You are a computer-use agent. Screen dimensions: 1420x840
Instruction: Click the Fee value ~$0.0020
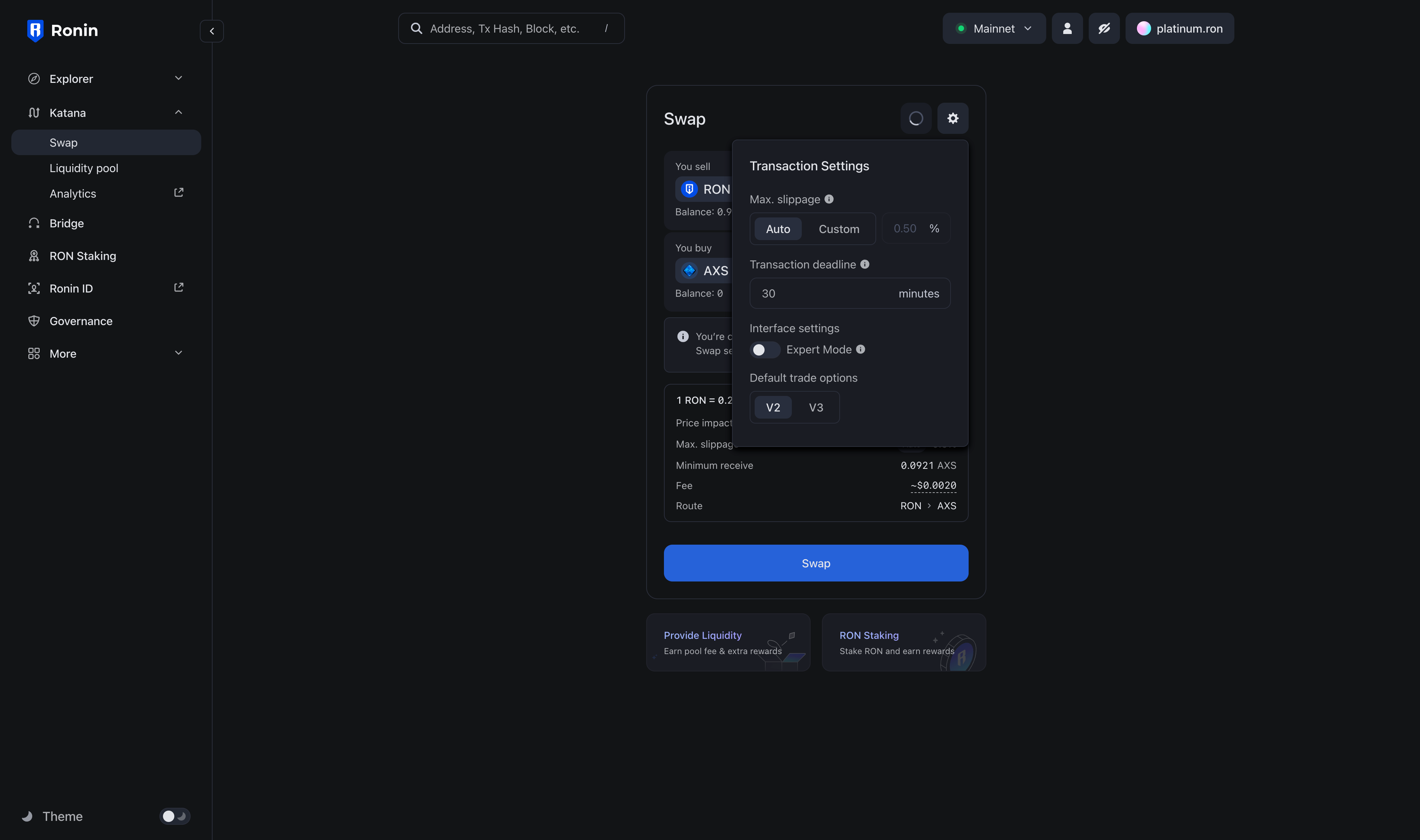coord(933,485)
